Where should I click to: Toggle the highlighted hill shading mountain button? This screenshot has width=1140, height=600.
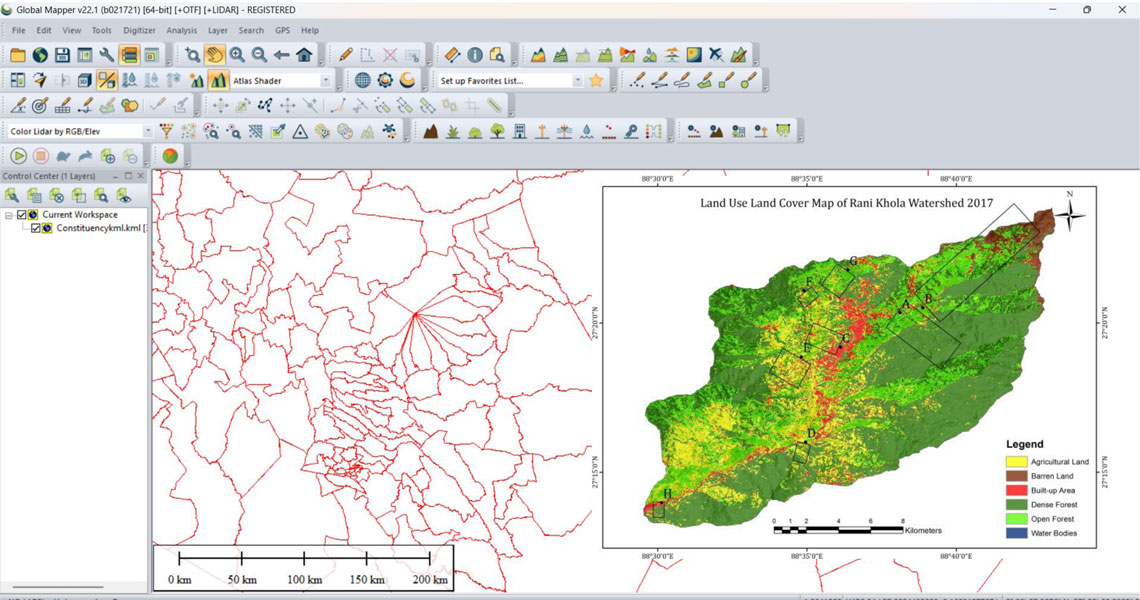coord(218,80)
